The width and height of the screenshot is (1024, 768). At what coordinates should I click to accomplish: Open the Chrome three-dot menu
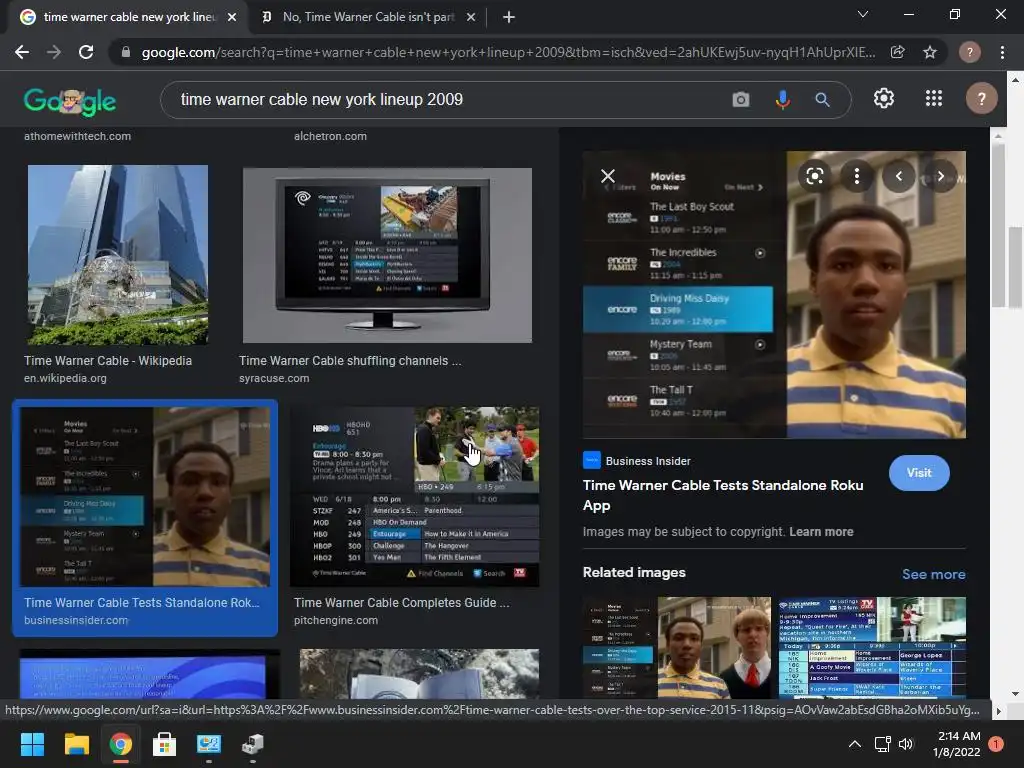point(1002,52)
